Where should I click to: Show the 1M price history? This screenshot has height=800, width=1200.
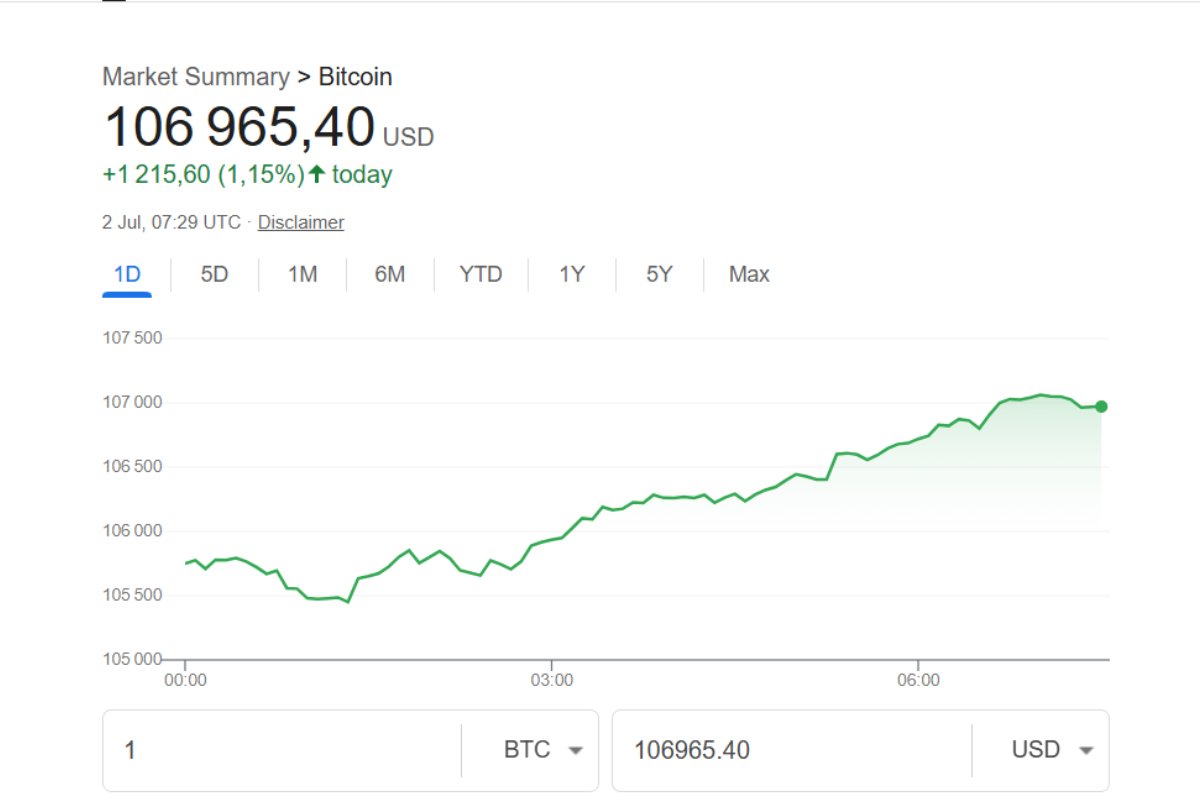point(302,274)
